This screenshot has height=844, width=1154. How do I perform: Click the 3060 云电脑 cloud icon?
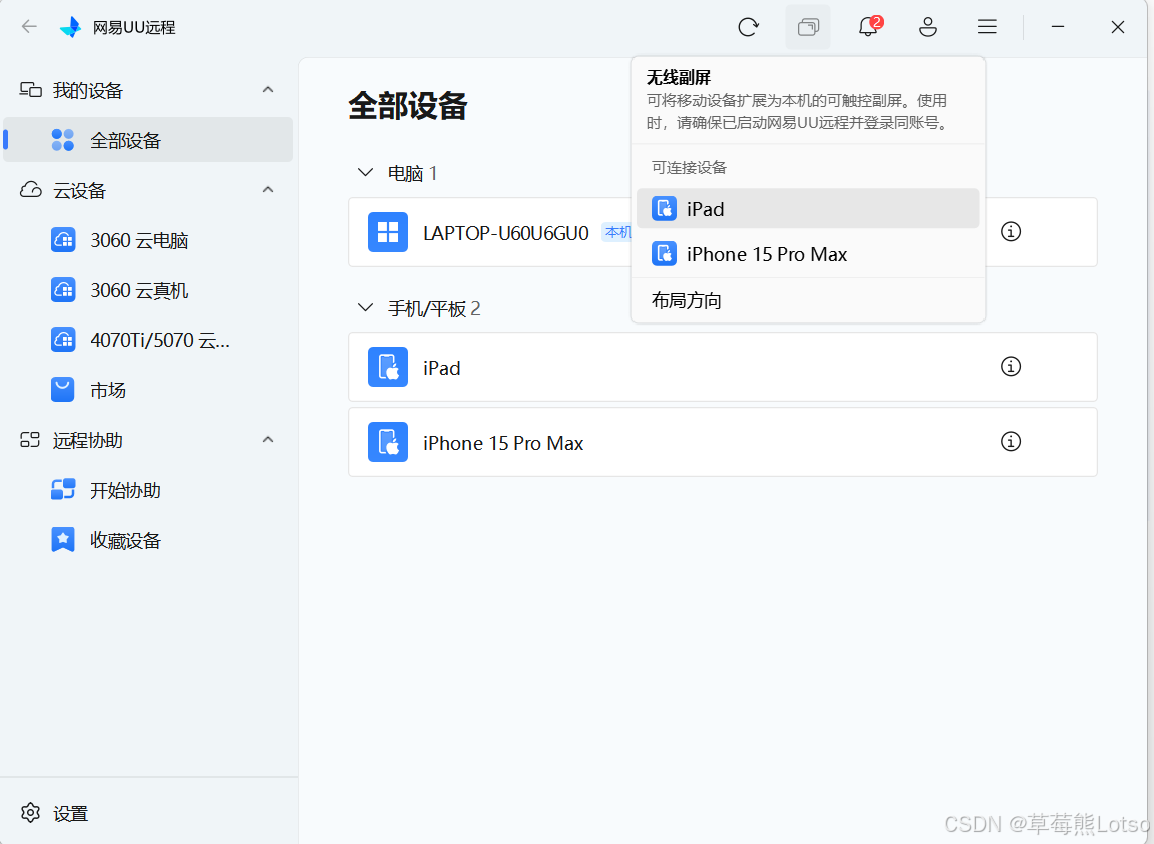(63, 240)
